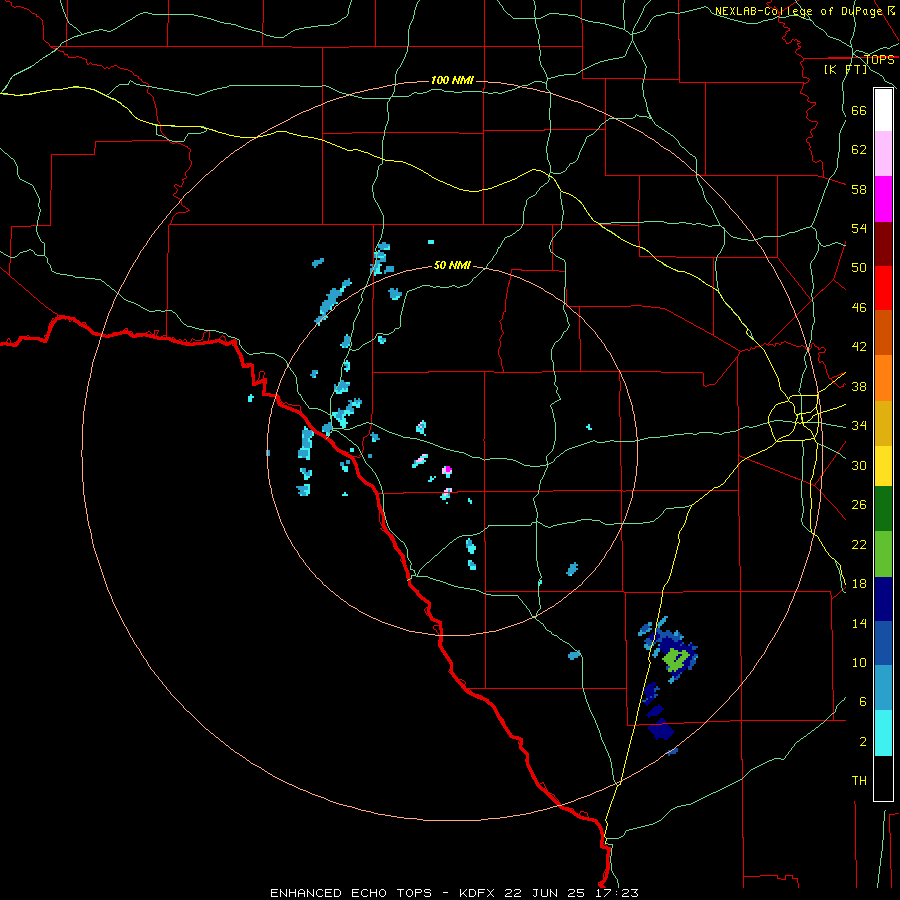Click legend scale value '30'
Image resolution: width=900 pixels, height=900 pixels.
(859, 465)
